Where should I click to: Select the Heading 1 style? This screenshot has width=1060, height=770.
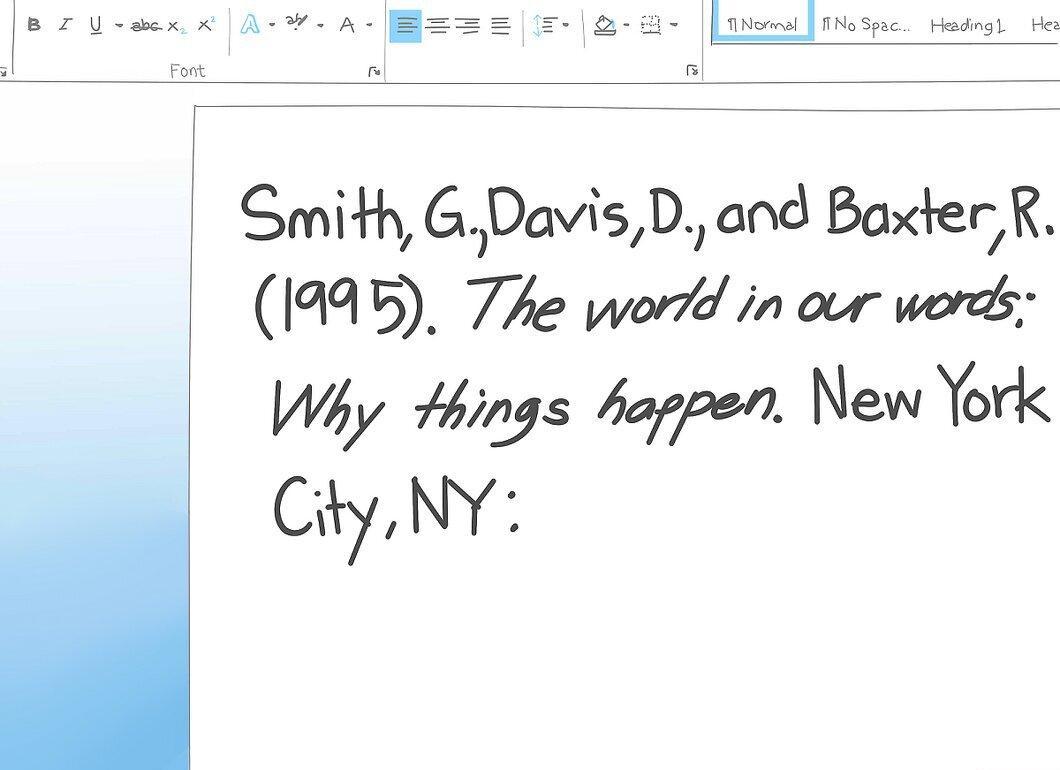(967, 26)
